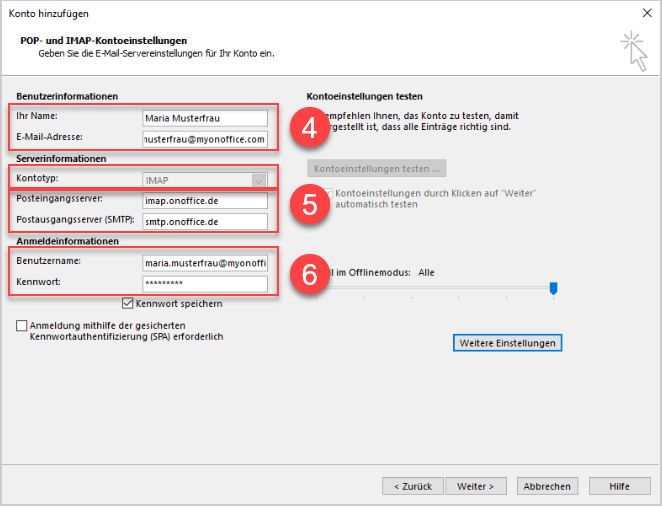The height and width of the screenshot is (507, 662).
Task: Toggle automatic account test on Weiter checkbox
Action: point(326,192)
